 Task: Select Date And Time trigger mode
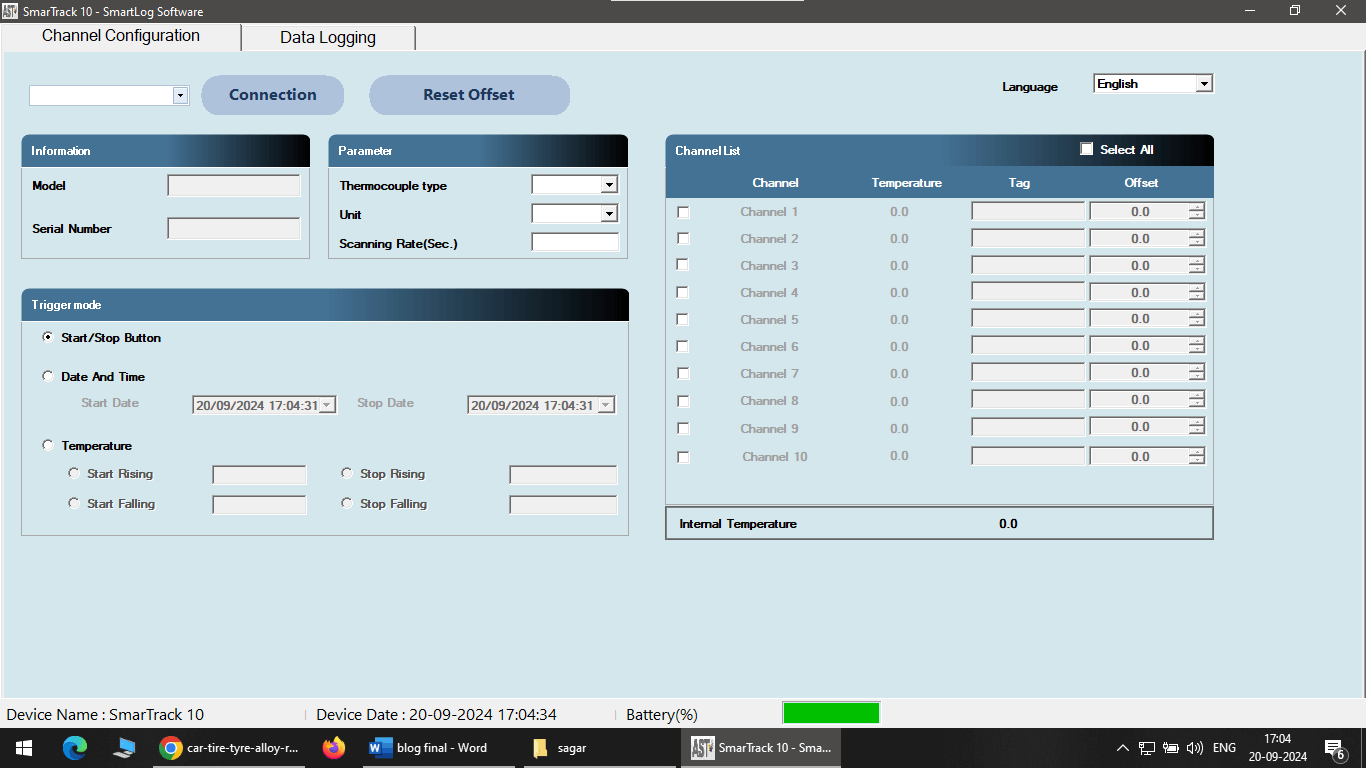48,376
